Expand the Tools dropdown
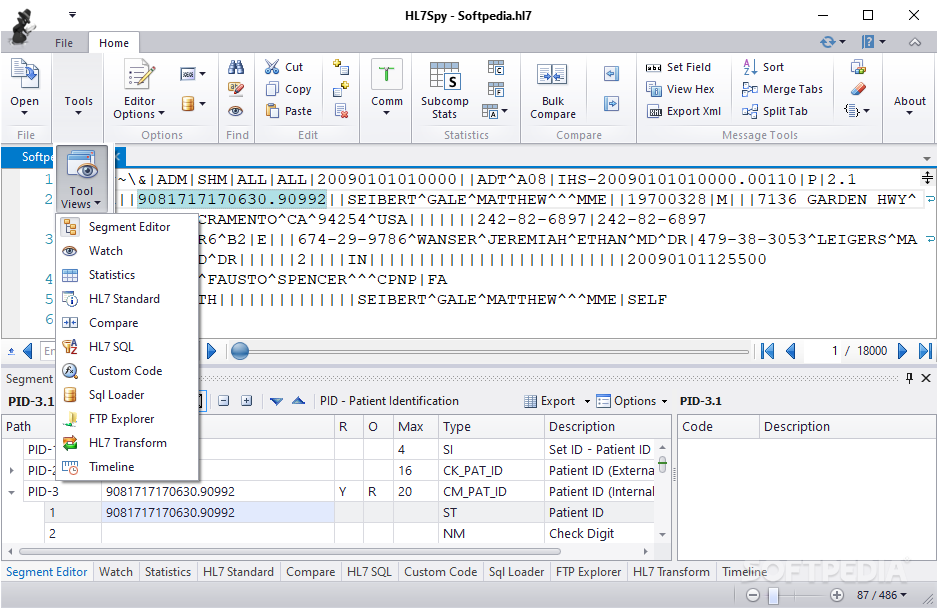Screen dimensions: 938x609 coord(78,105)
